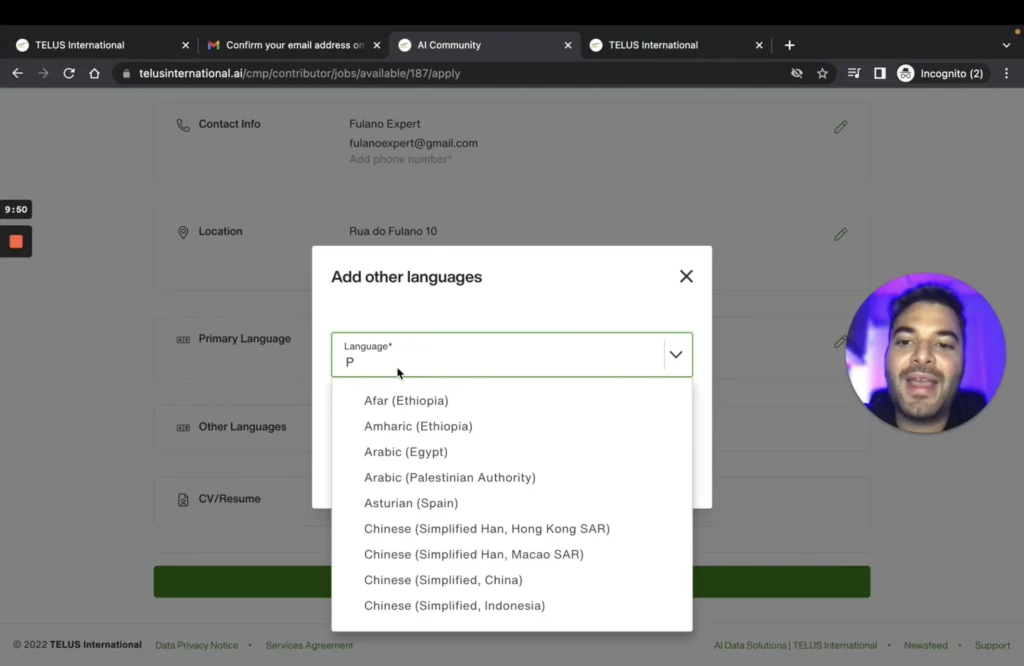Stop recording with the red square button
Image resolution: width=1024 pixels, height=666 pixels.
pyautogui.click(x=16, y=241)
